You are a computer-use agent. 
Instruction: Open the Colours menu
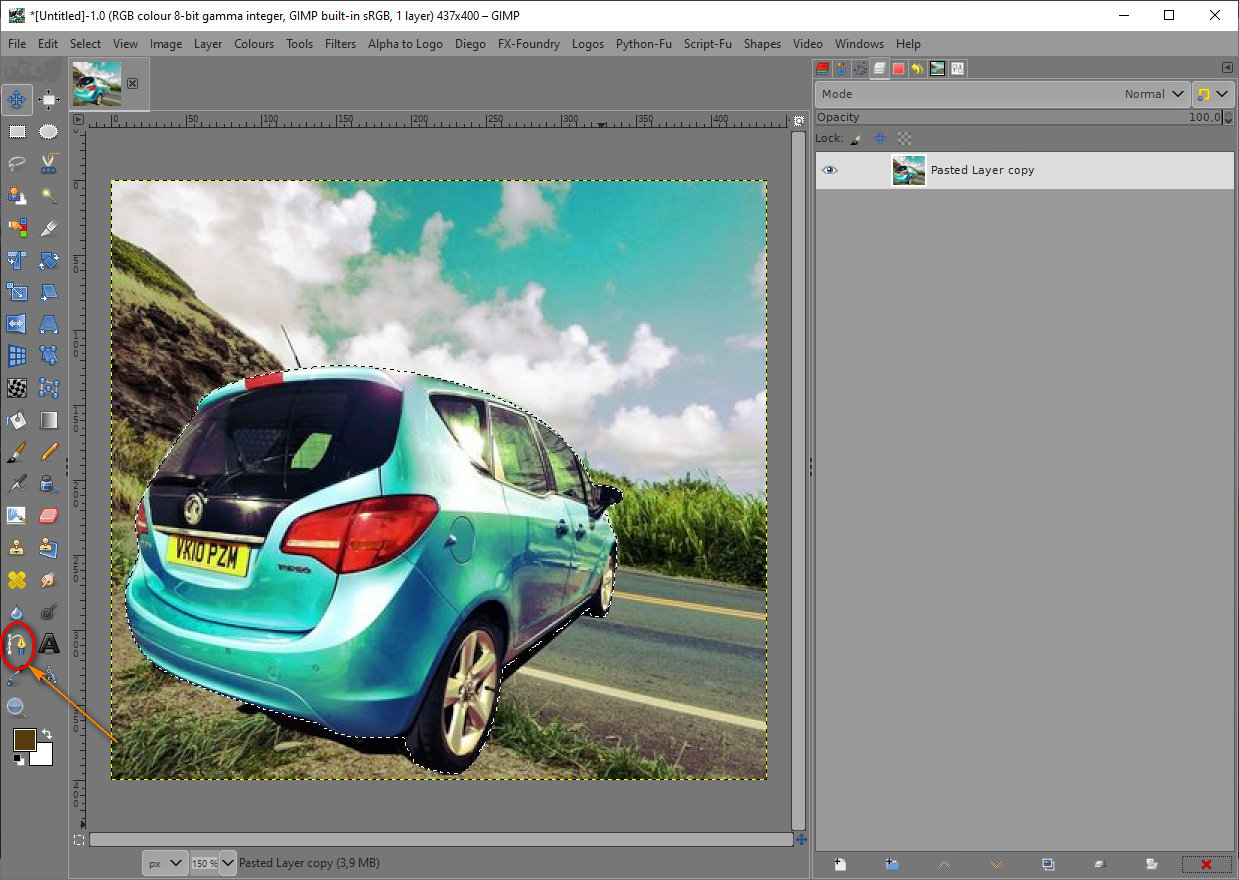254,44
